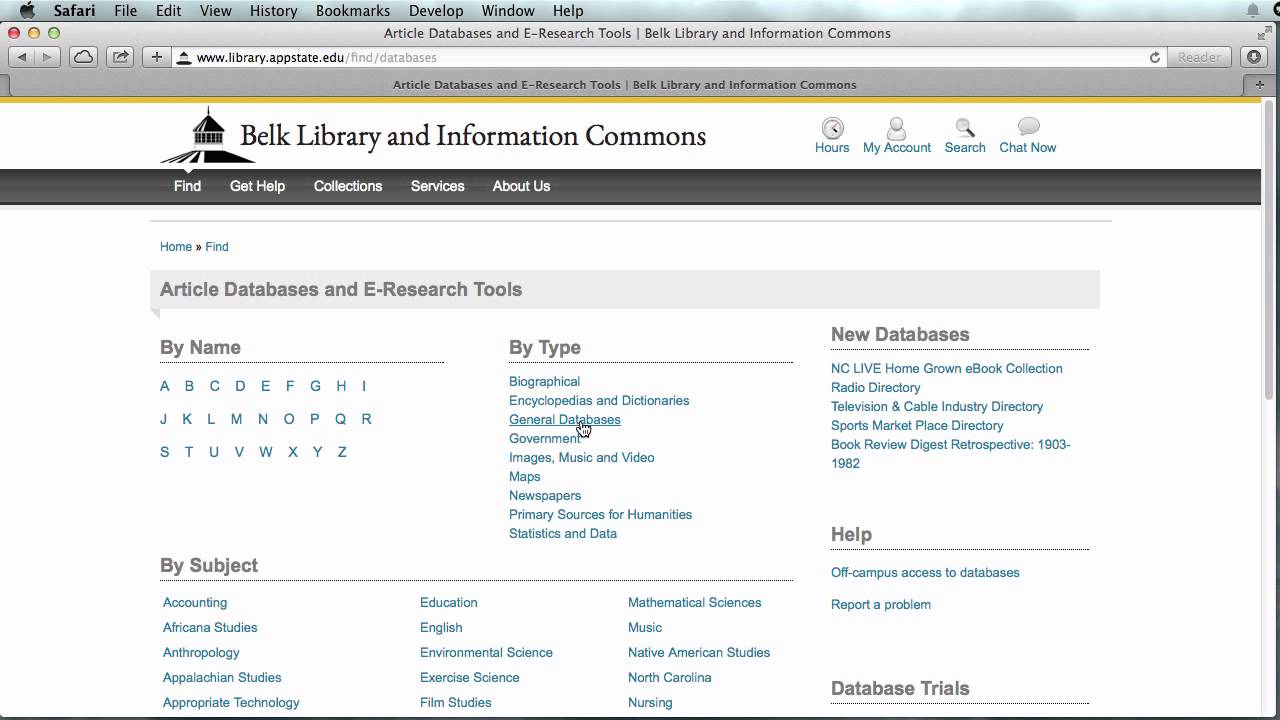Open the Mathematical Sciences subject link

[694, 603]
